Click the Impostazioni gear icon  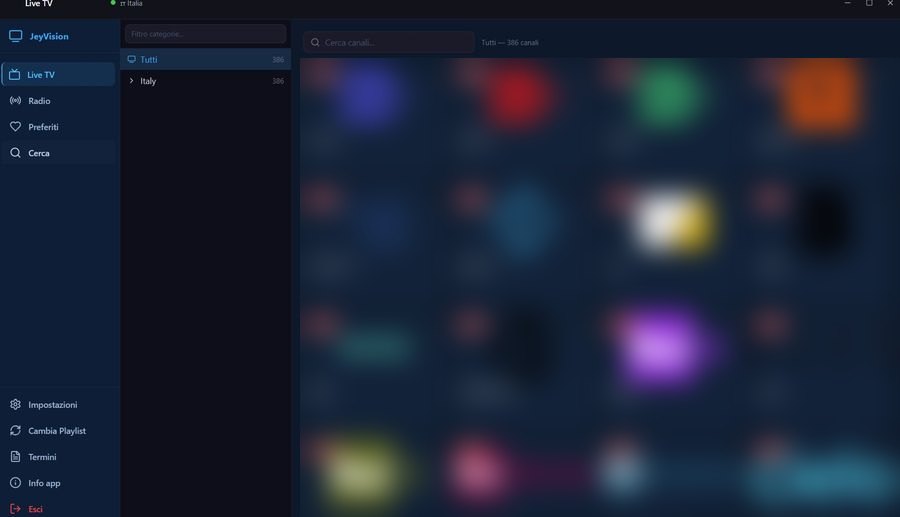point(15,405)
